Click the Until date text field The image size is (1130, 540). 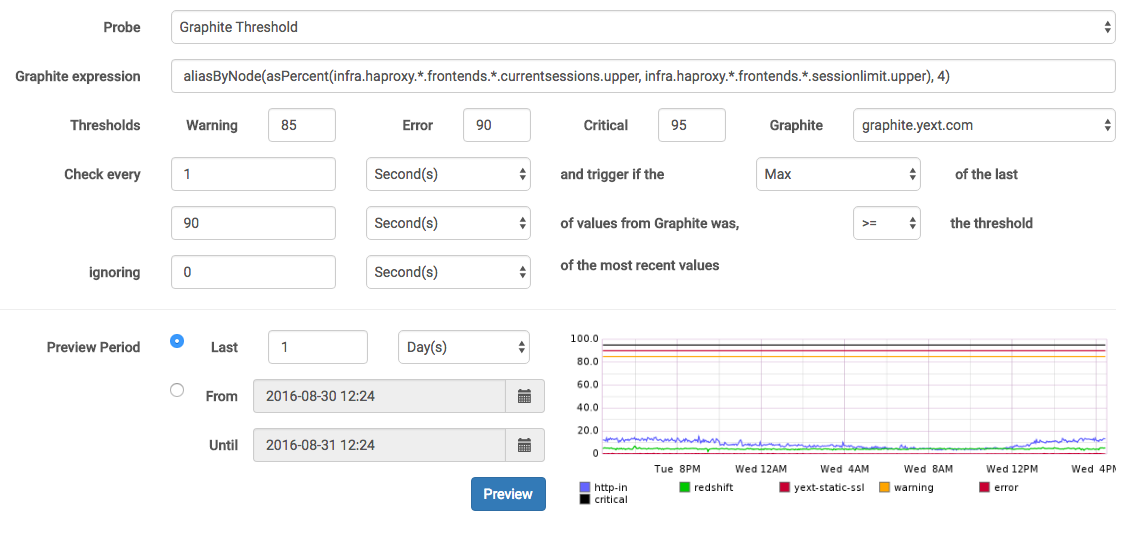pyautogui.click(x=380, y=445)
